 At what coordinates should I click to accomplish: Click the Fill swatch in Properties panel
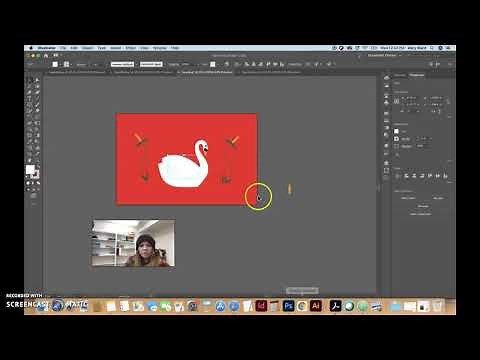pos(396,131)
